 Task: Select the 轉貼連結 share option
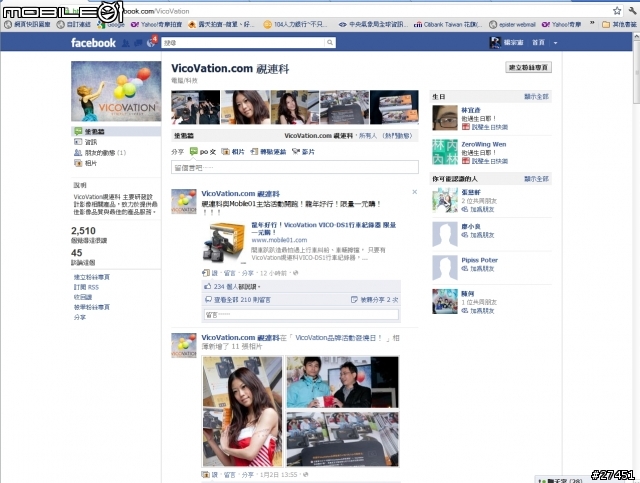(268, 151)
